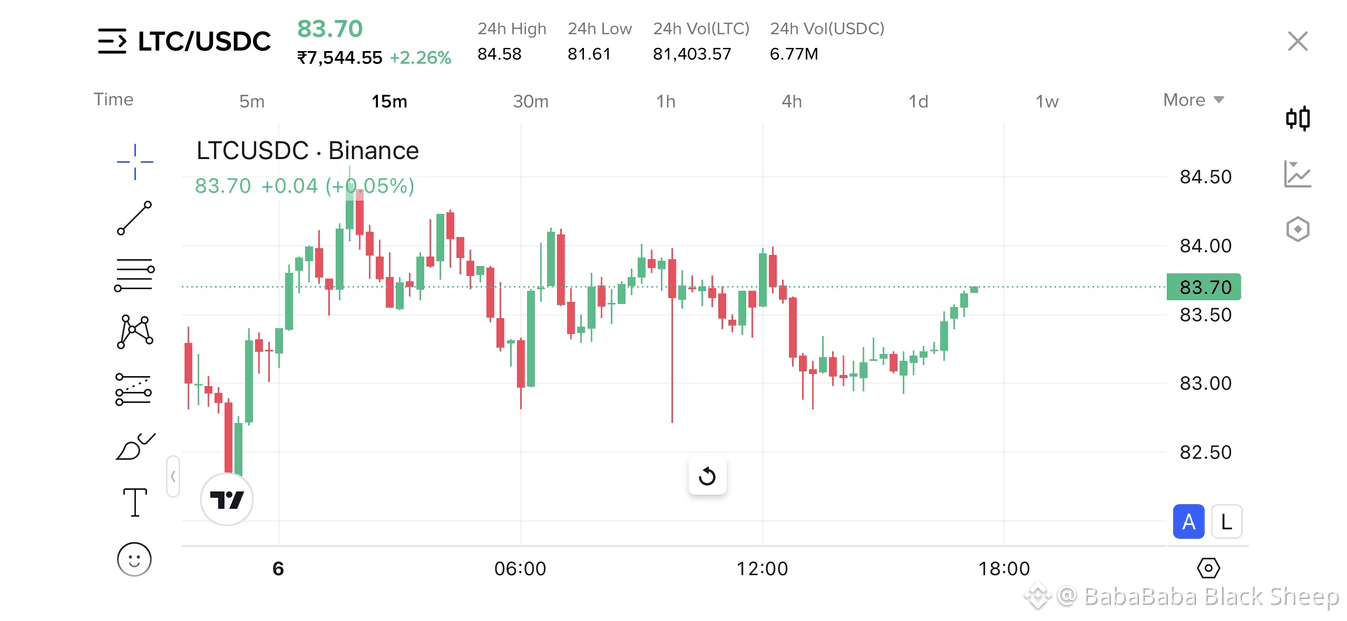Switch to candlestick chart view

pyautogui.click(x=1297, y=119)
